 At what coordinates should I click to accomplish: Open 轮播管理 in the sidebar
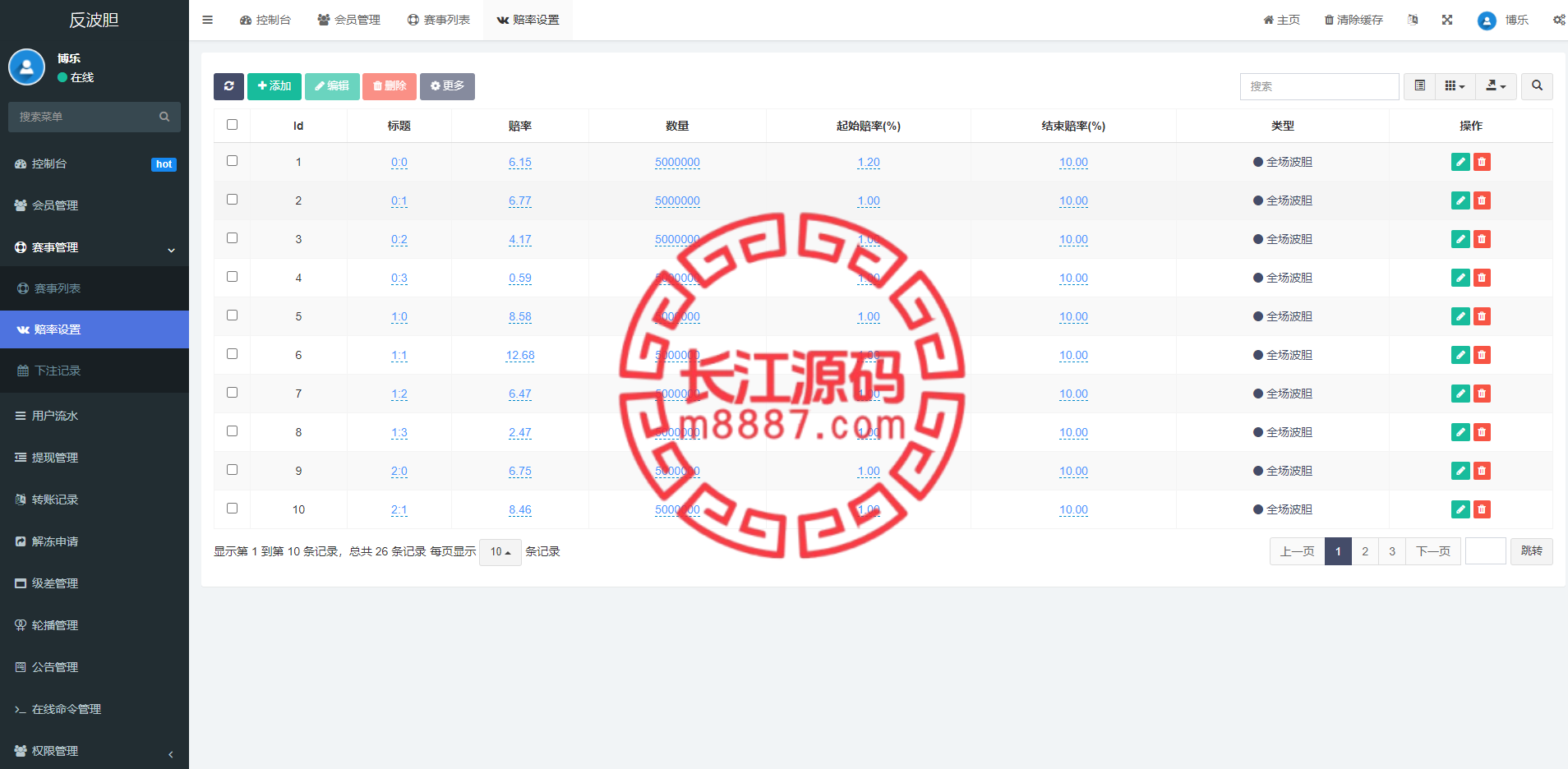tap(95, 625)
